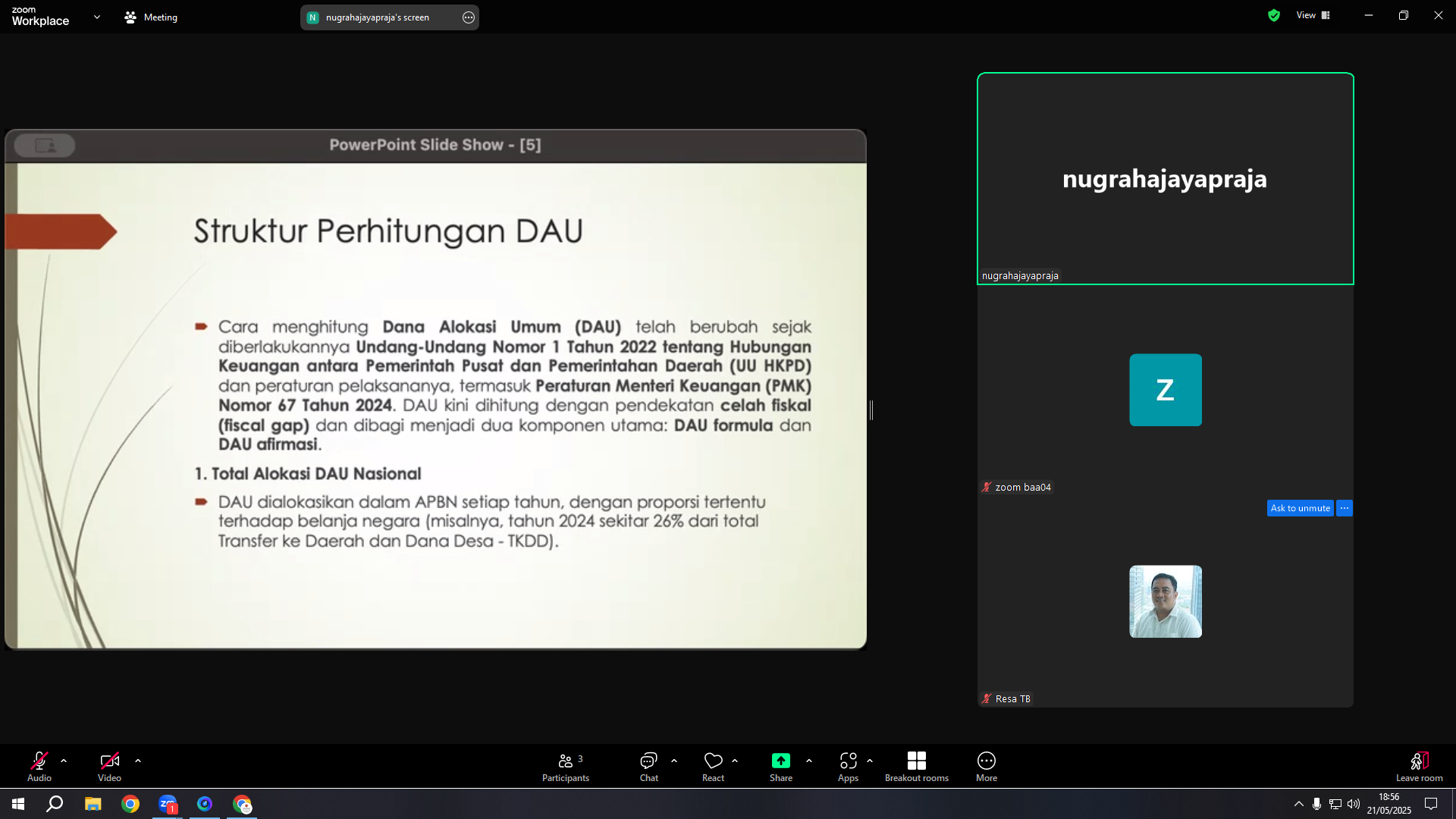
Task: Expand video options arrow beside Video
Action: [x=138, y=761]
